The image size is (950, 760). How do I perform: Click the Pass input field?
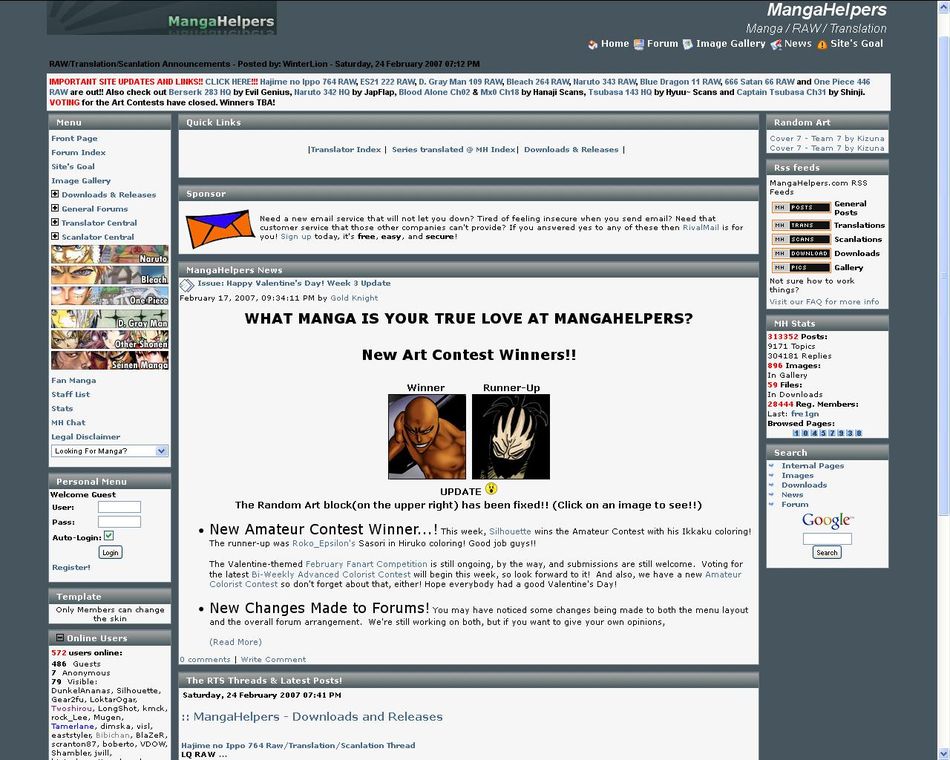click(x=119, y=522)
